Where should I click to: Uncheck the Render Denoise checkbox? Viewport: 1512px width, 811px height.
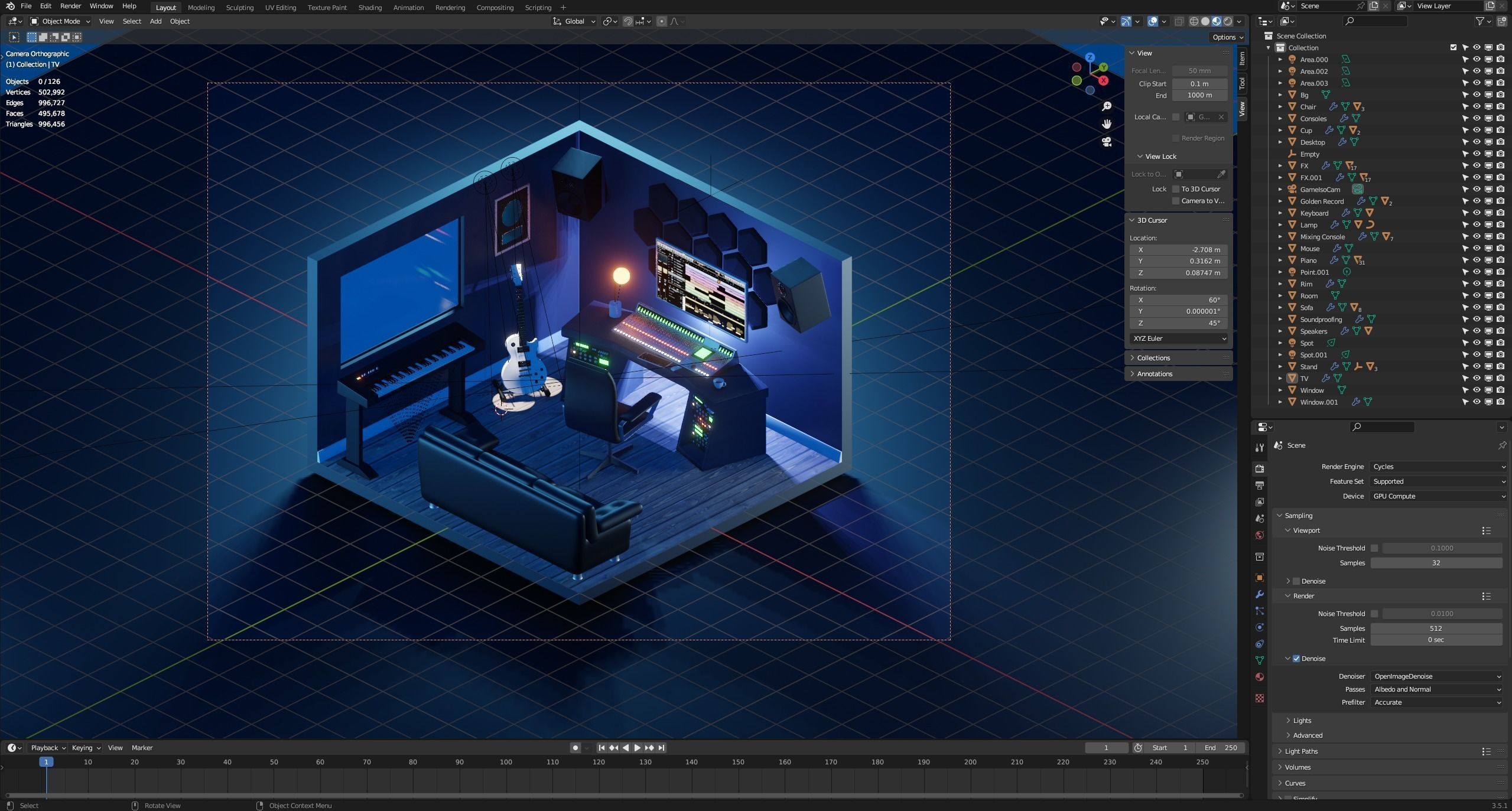pos(1296,659)
